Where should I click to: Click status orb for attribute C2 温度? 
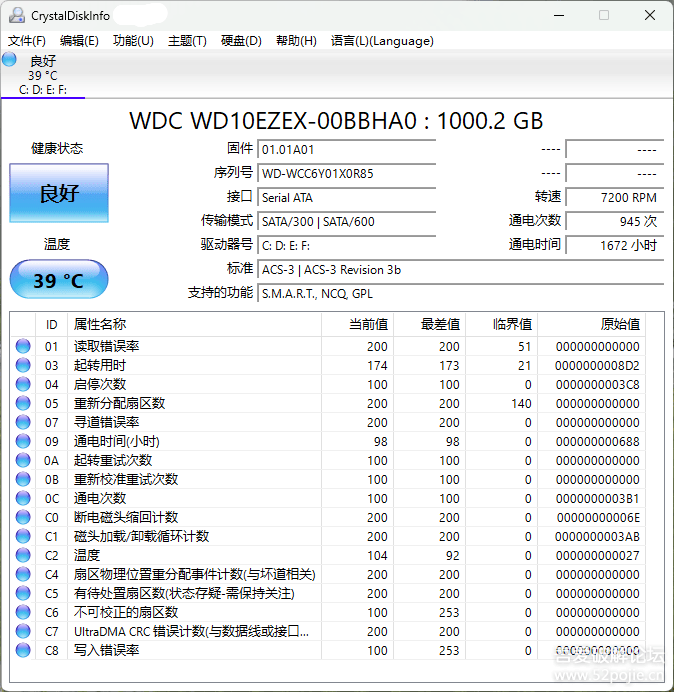tap(23, 555)
